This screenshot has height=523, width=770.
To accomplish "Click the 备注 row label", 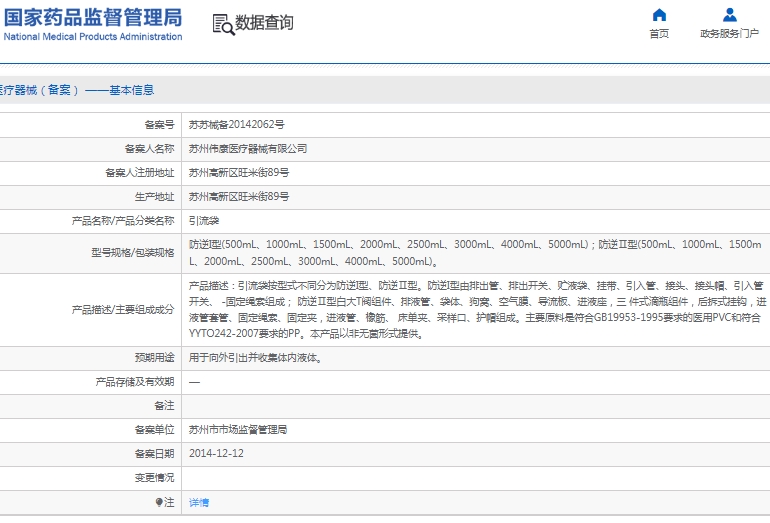I will 165,406.
